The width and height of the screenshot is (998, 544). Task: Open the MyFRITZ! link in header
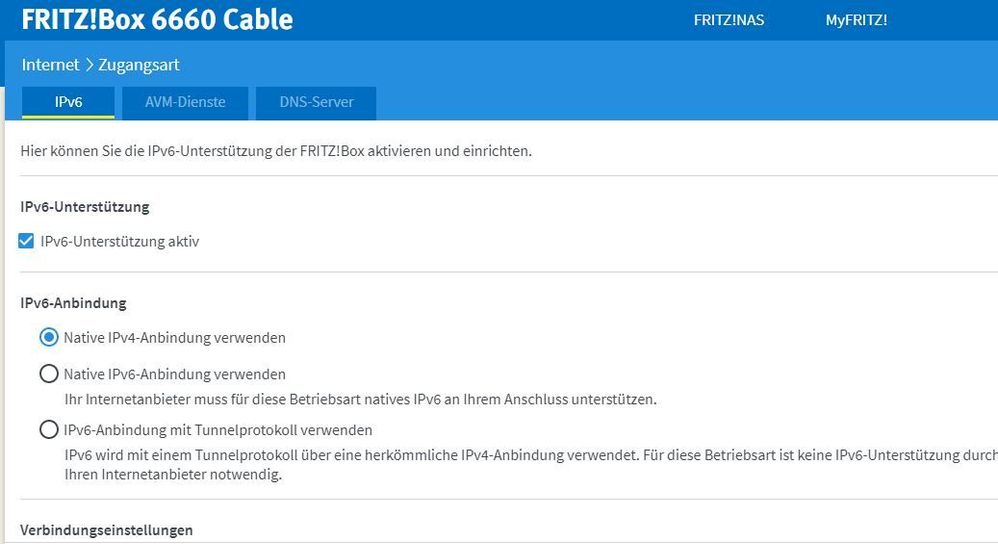point(856,20)
